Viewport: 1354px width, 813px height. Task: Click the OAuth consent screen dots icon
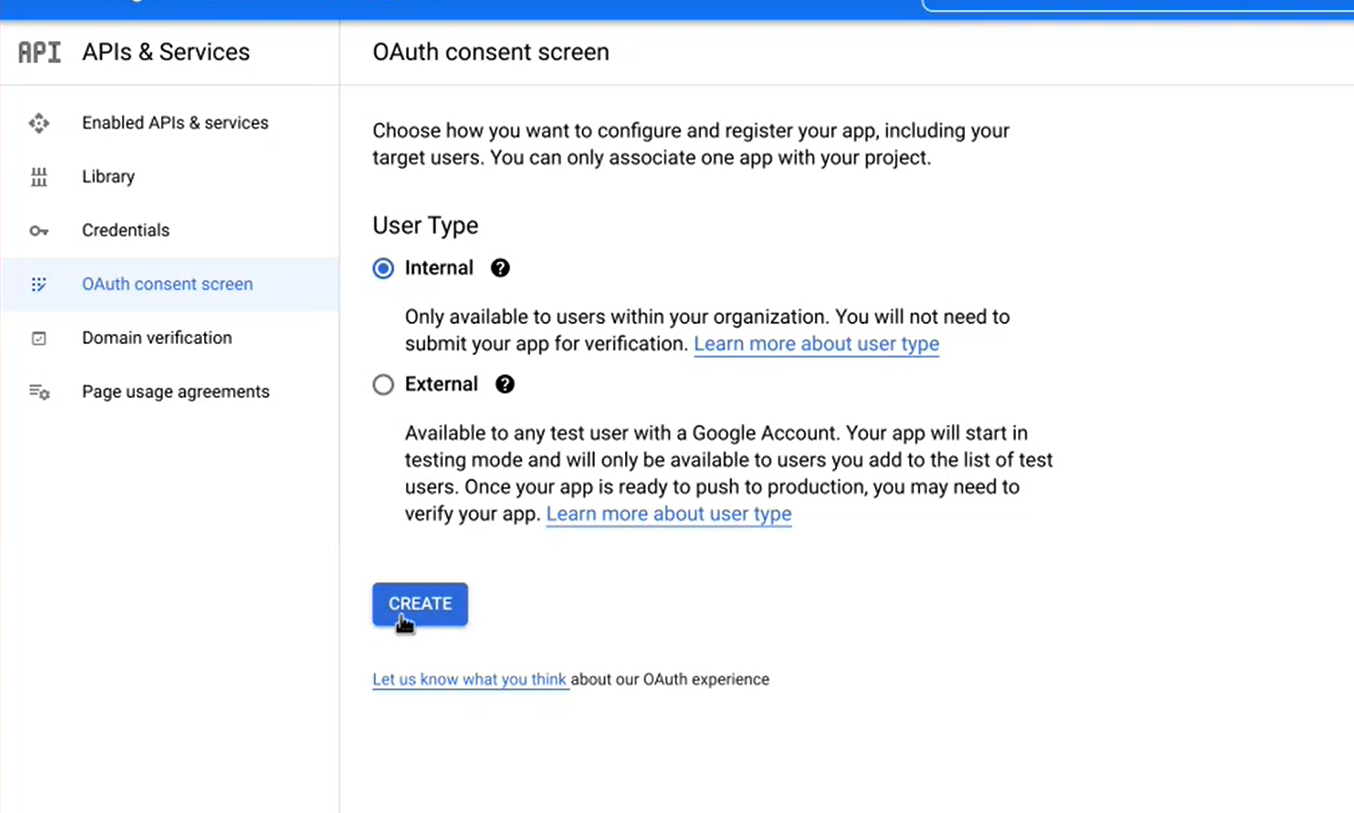click(x=39, y=285)
